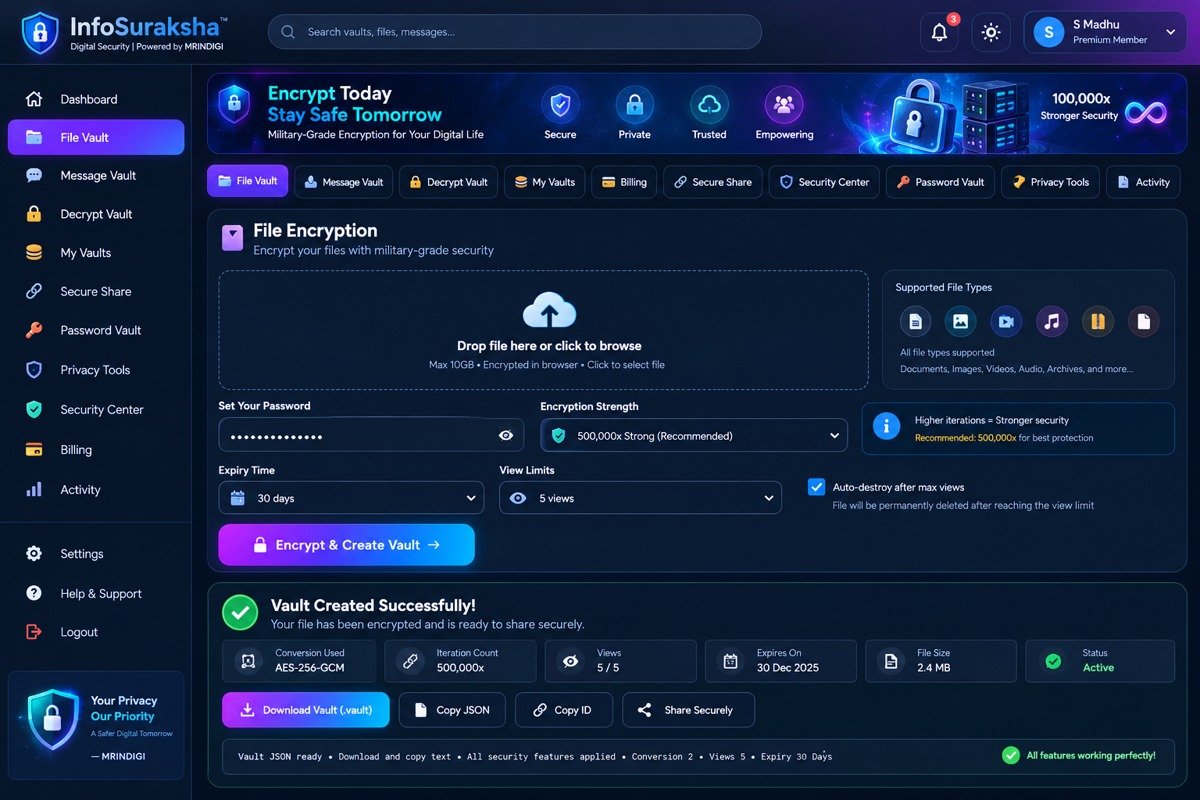The image size is (1200, 800).
Task: Open Settings in the sidebar
Action: [x=96, y=554]
